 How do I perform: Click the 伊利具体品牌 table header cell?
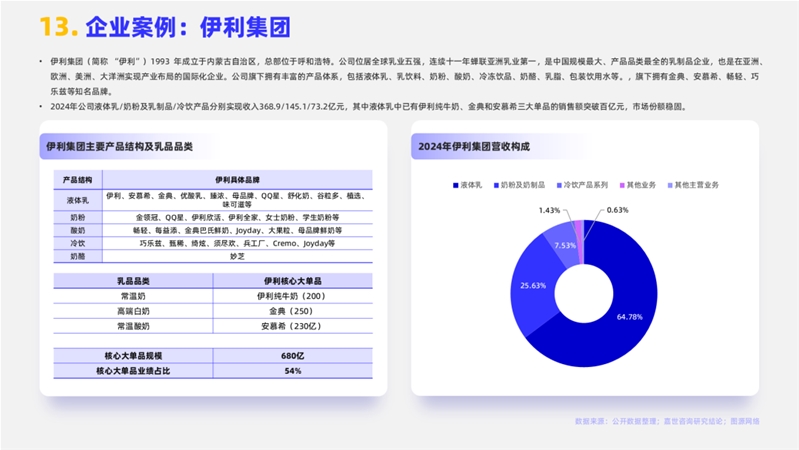(237, 180)
